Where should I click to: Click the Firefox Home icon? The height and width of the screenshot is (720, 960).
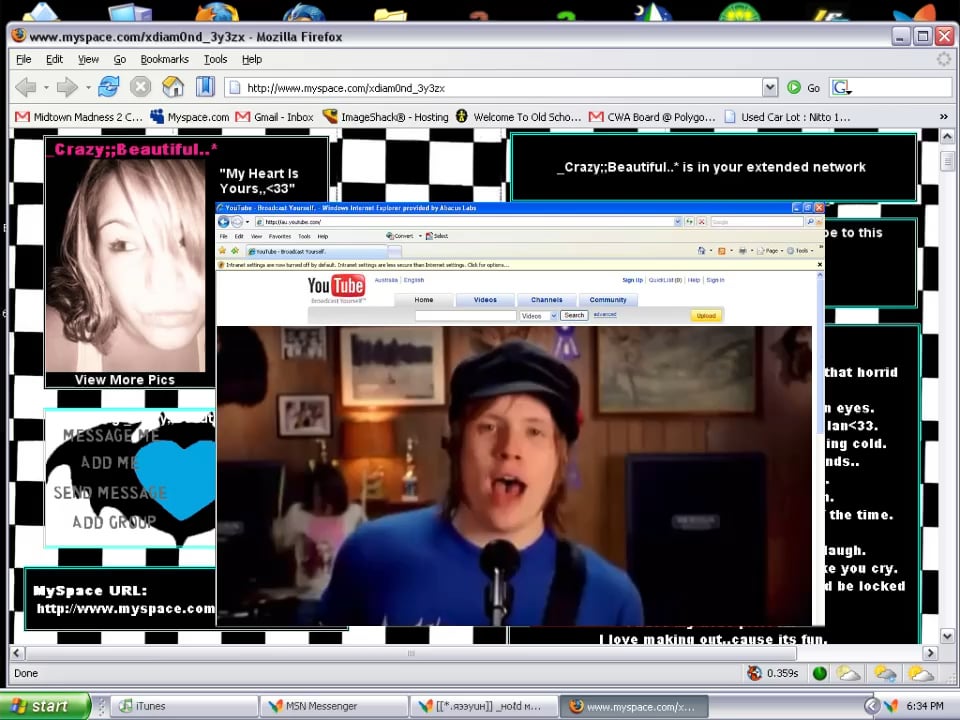(172, 87)
